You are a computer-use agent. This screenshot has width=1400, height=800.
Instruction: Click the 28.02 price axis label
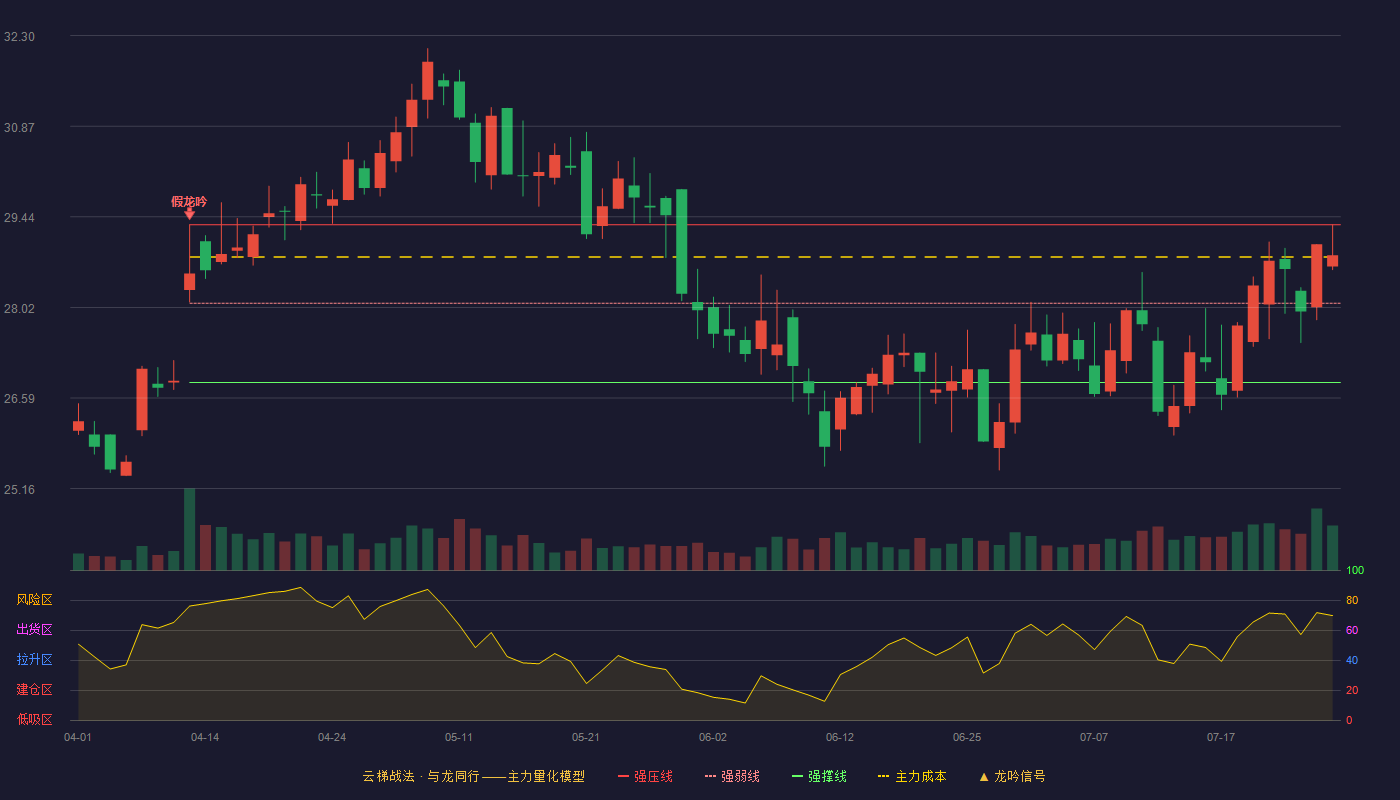click(19, 309)
